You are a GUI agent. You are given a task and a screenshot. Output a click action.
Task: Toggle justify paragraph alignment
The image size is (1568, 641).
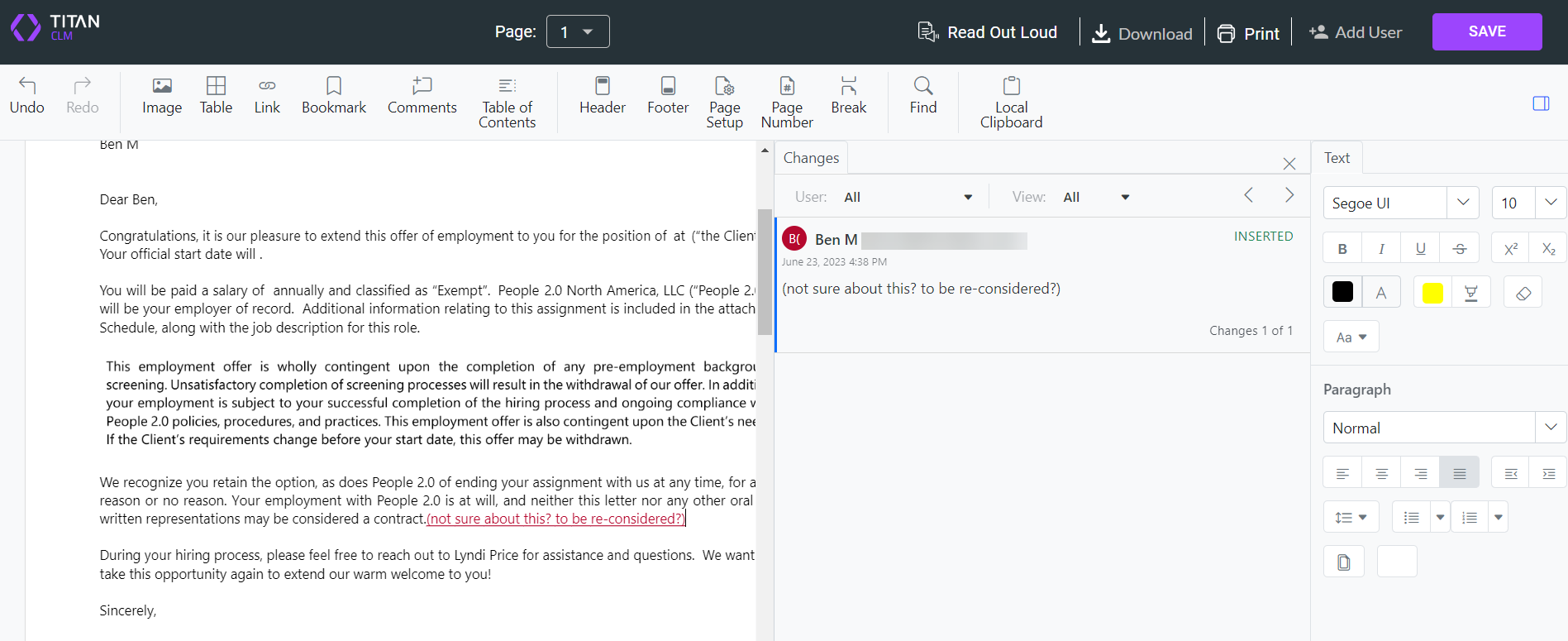1459,473
